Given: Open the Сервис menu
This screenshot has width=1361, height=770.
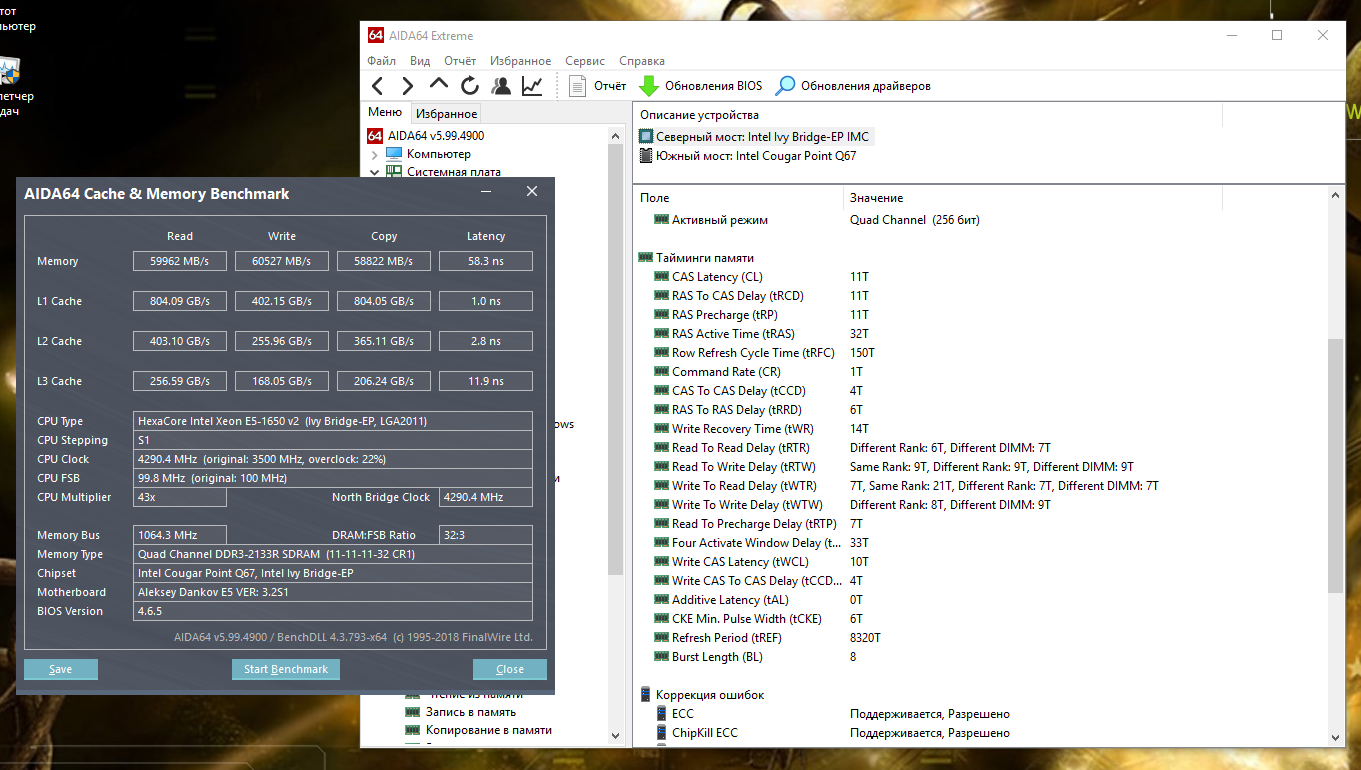Looking at the screenshot, I should coord(585,61).
